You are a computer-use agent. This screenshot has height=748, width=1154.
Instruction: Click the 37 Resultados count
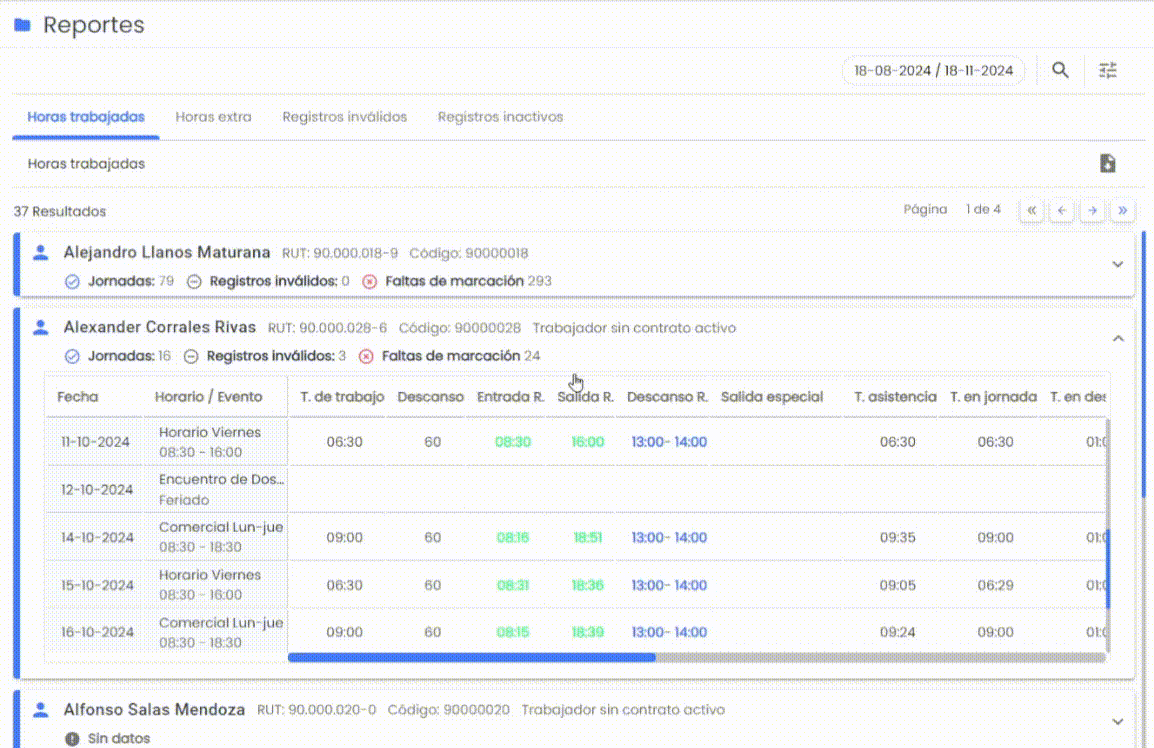(x=60, y=211)
